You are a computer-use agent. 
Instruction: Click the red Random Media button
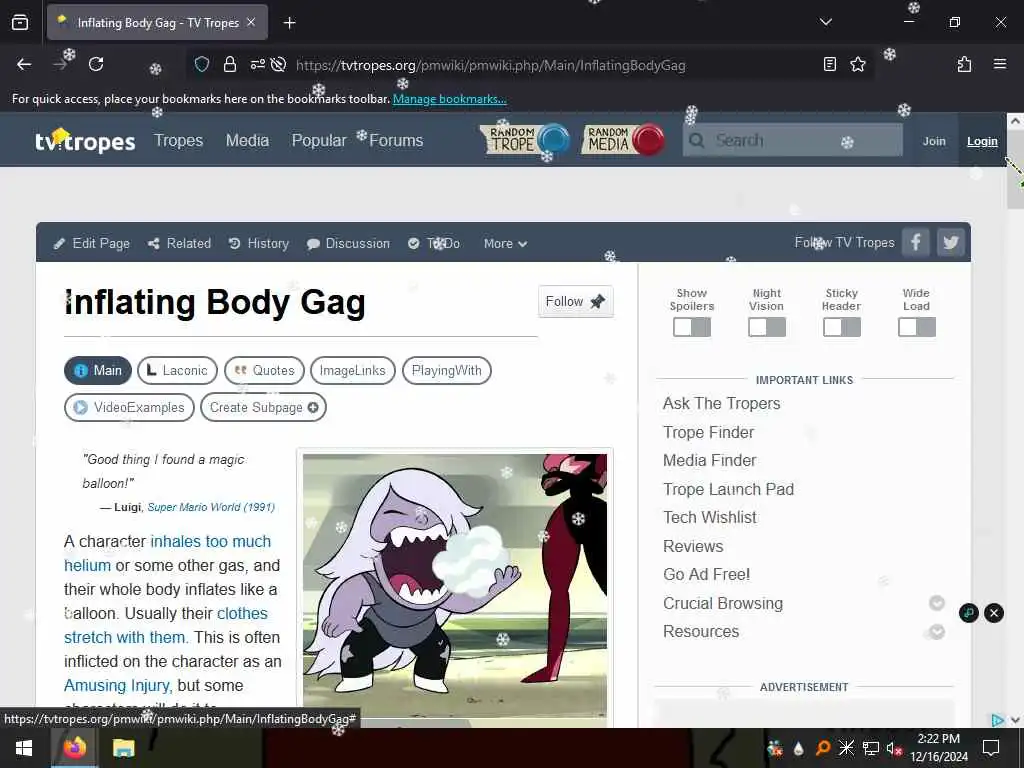pyautogui.click(x=623, y=139)
